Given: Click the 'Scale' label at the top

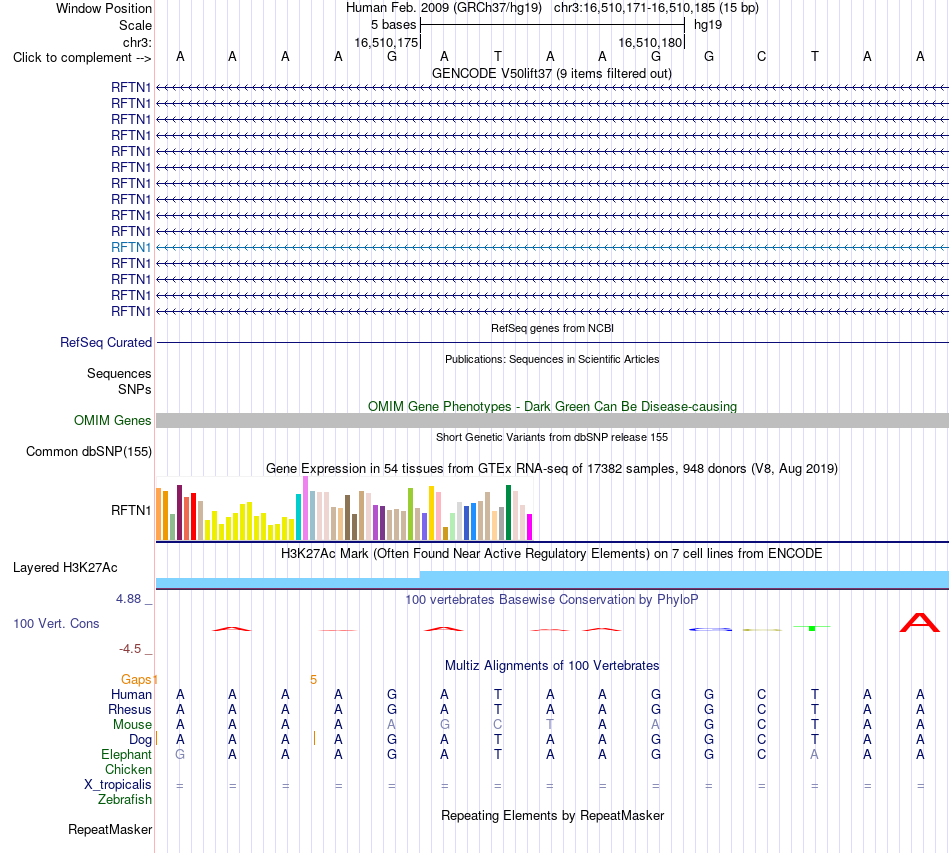Looking at the screenshot, I should 135,25.
